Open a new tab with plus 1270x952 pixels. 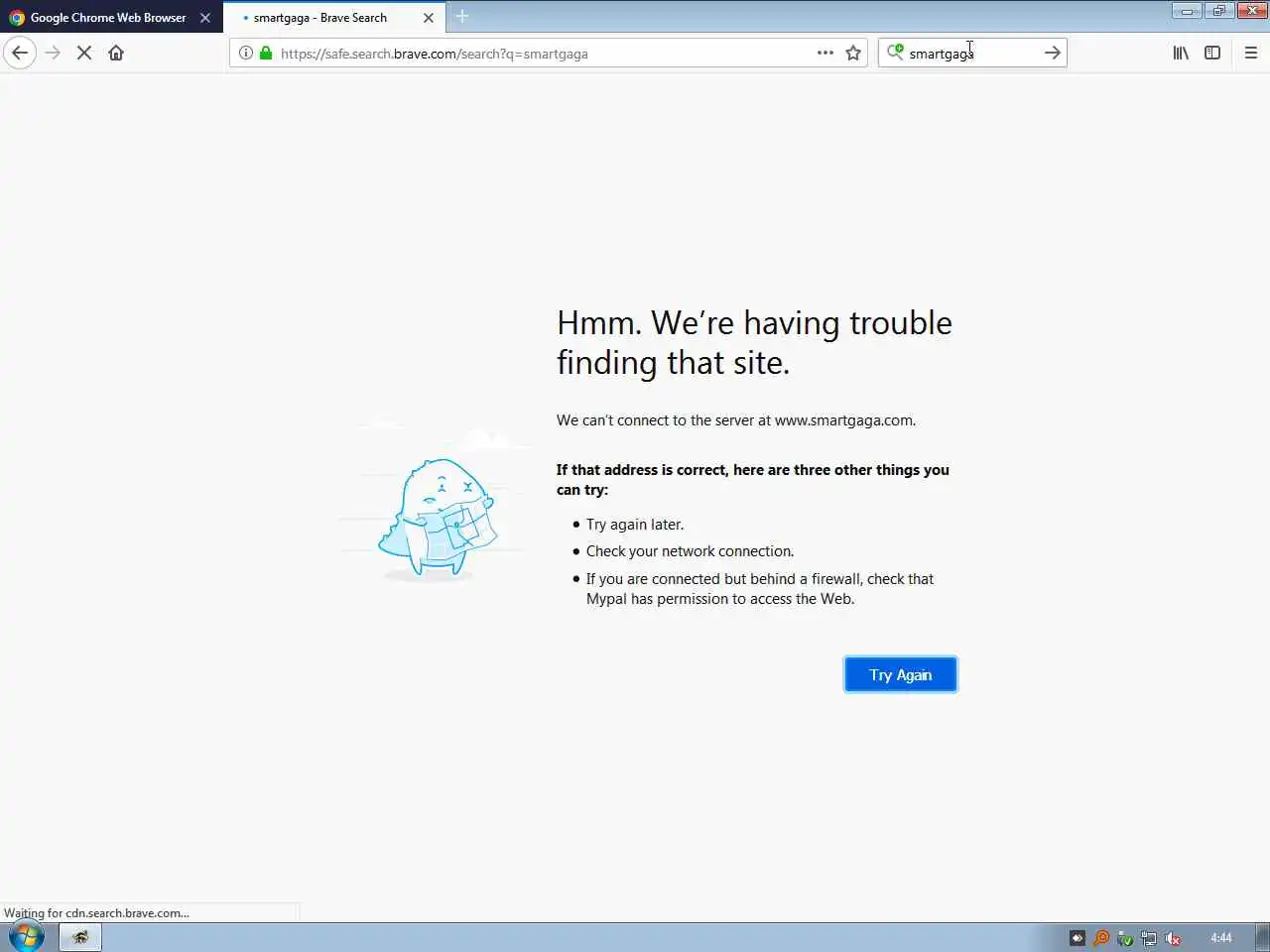point(462,17)
